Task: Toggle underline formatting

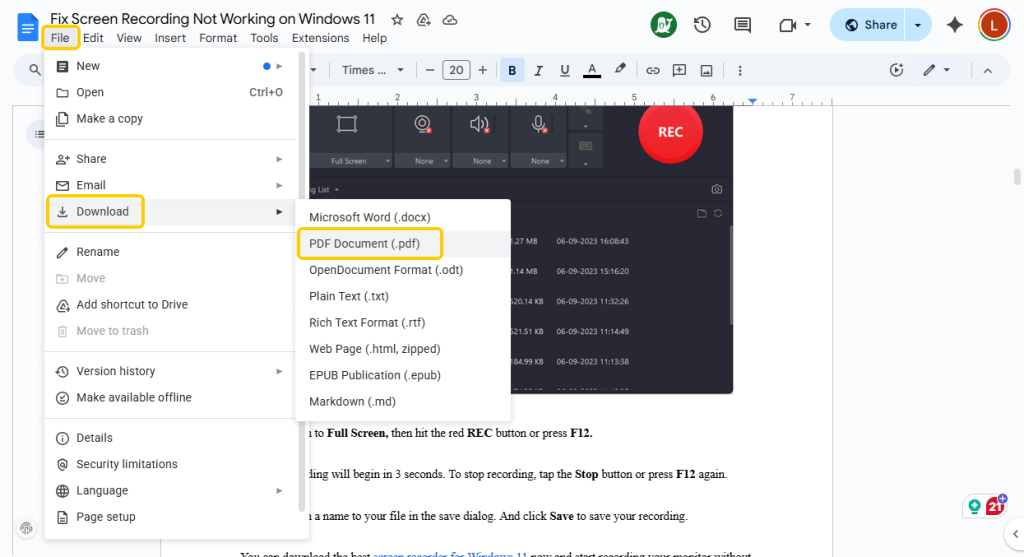Action: pos(565,71)
